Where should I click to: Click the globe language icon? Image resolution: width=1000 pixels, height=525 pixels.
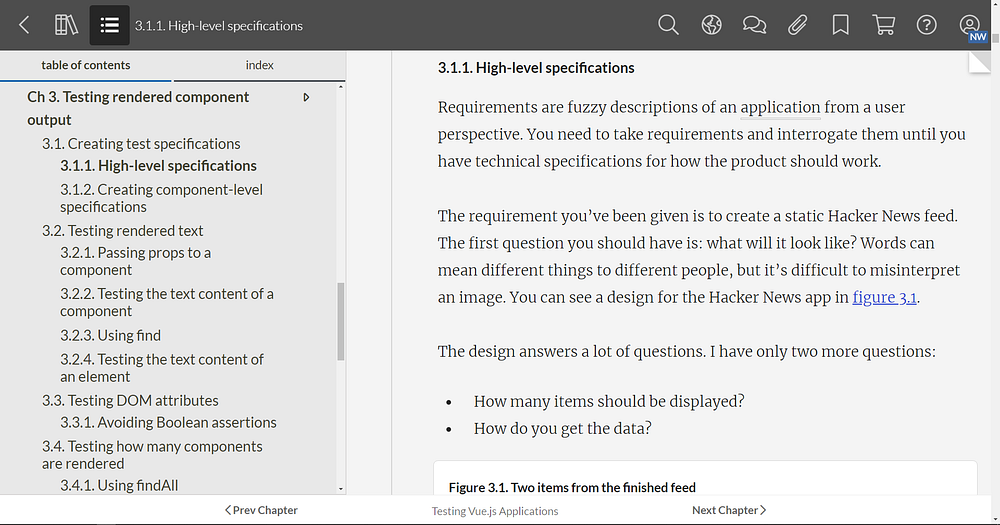coord(711,25)
